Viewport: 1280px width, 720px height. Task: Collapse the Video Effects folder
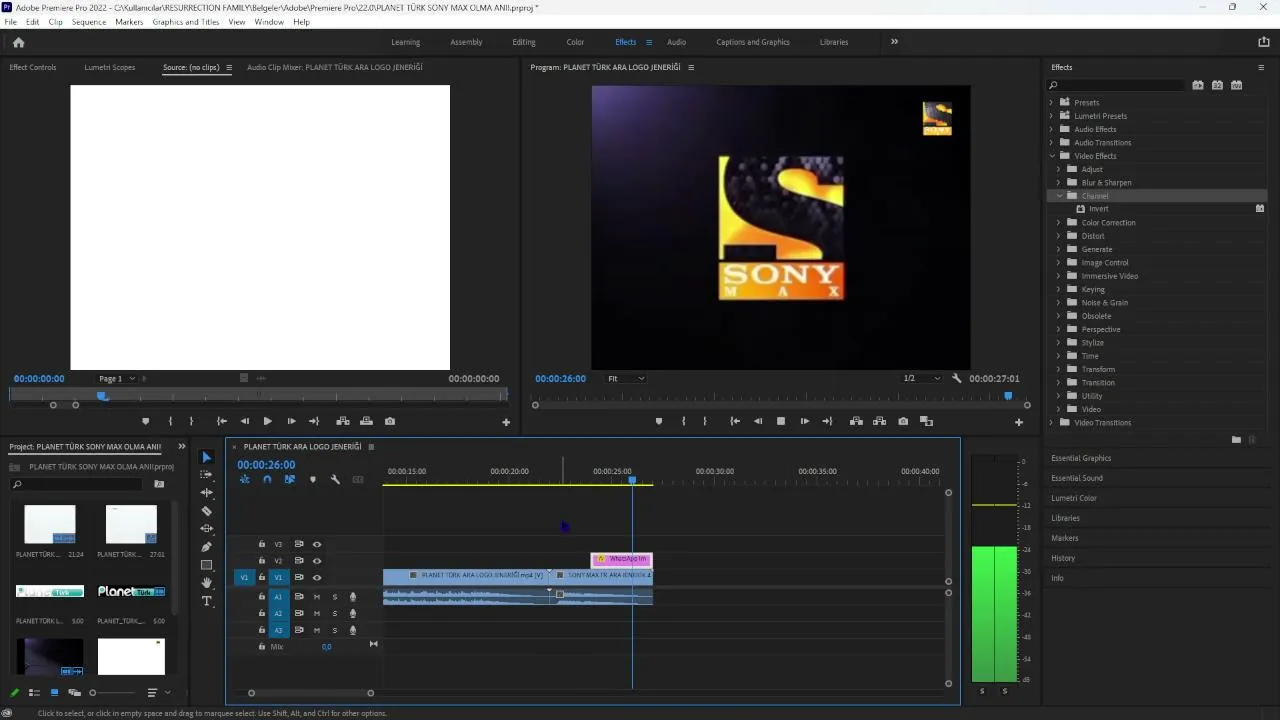point(1051,156)
